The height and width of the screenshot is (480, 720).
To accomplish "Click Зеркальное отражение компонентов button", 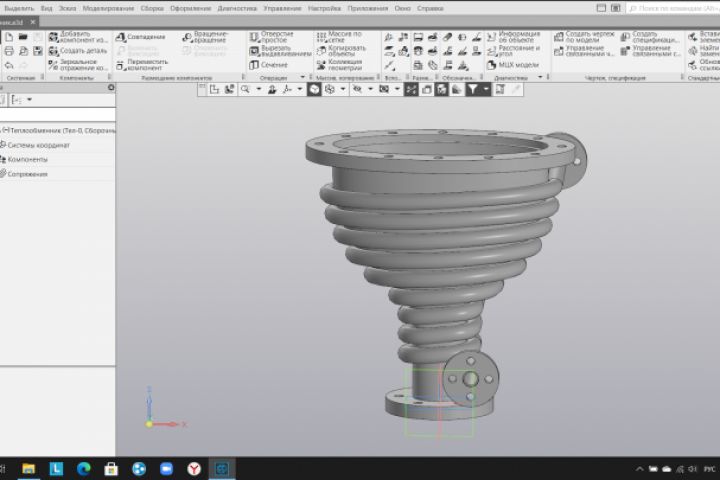I will (78, 65).
